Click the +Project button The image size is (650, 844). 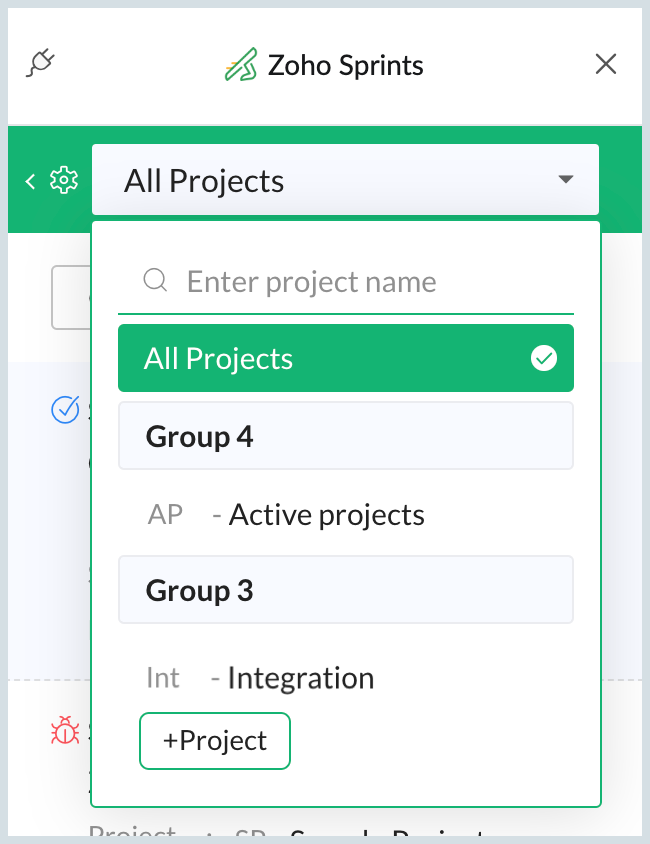click(215, 741)
